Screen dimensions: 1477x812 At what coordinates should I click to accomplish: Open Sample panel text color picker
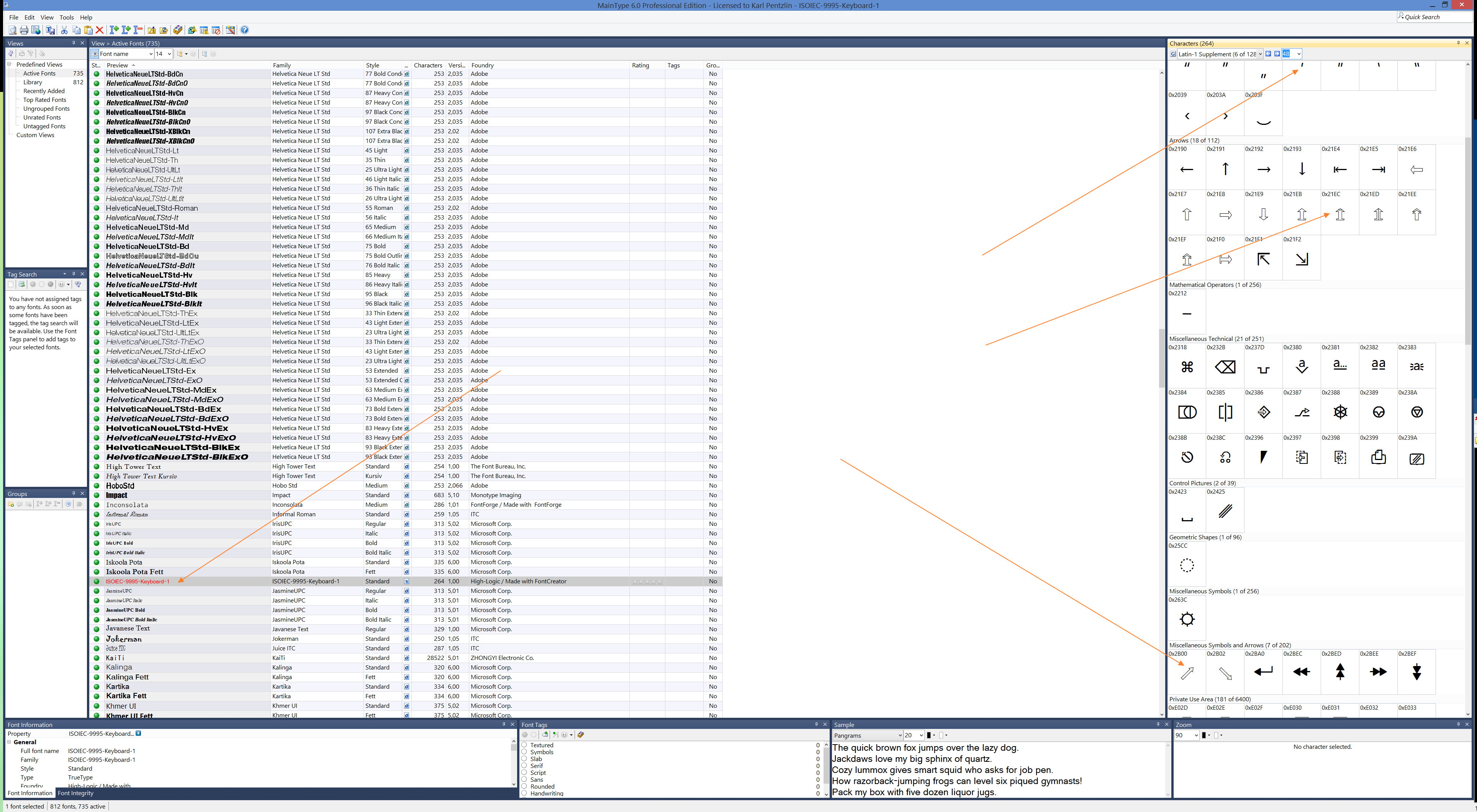930,735
